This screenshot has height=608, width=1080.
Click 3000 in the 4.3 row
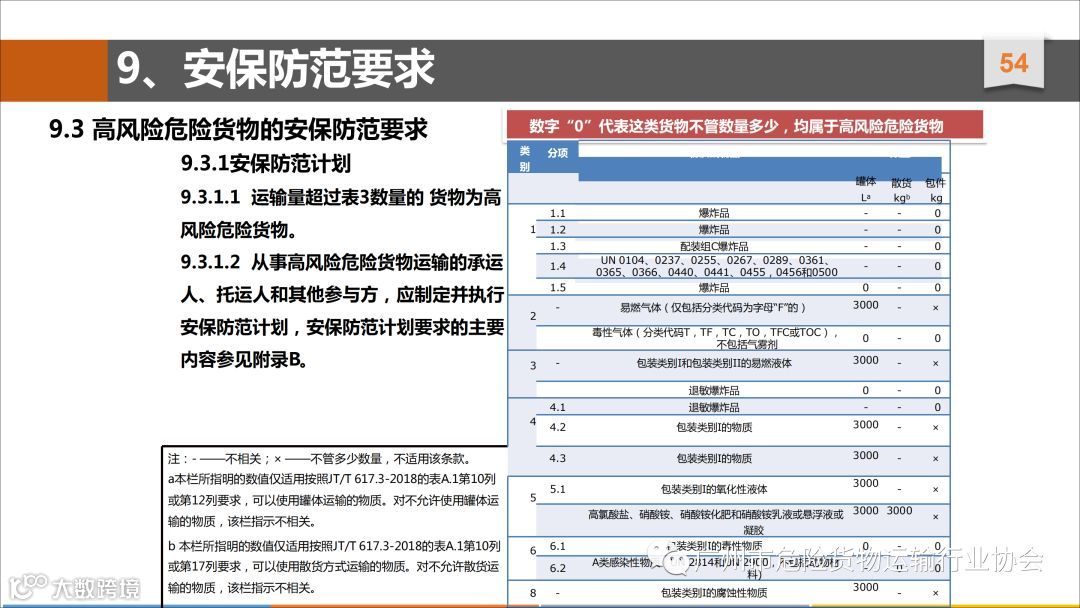pyautogui.click(x=865, y=455)
